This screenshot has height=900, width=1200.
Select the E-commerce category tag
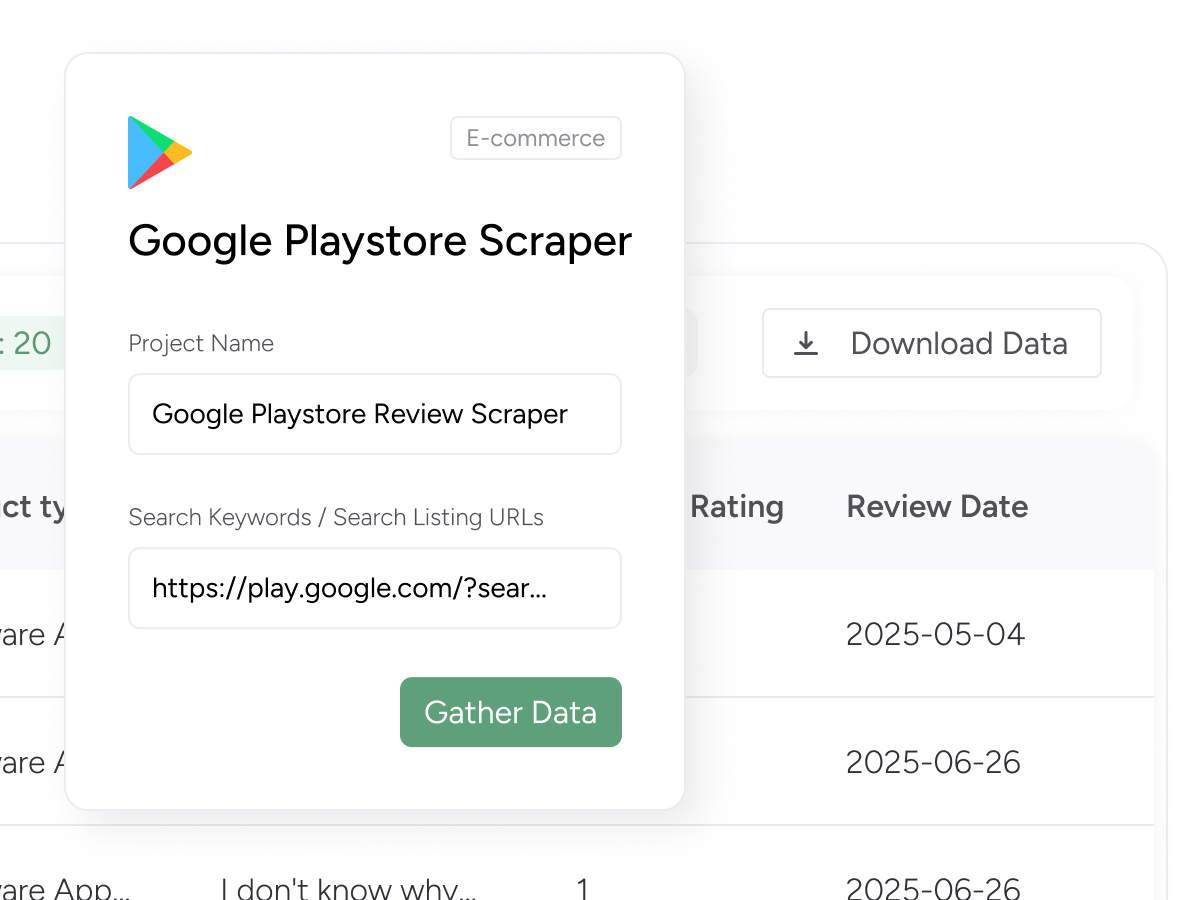pos(535,139)
